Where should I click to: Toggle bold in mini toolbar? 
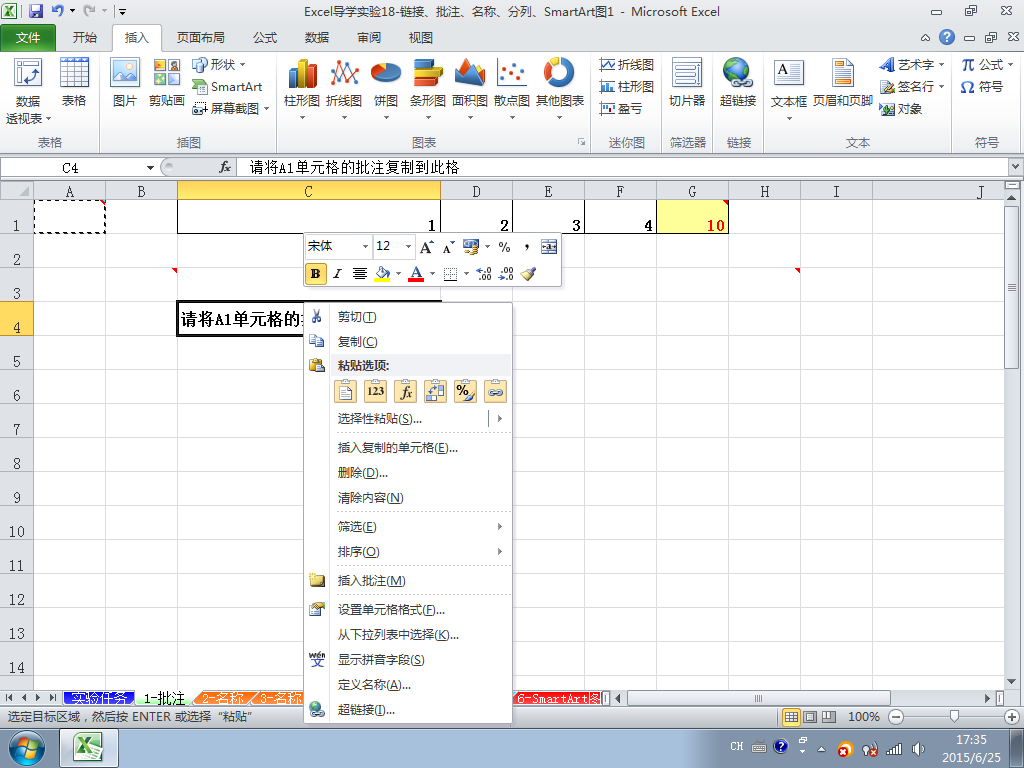click(x=315, y=274)
